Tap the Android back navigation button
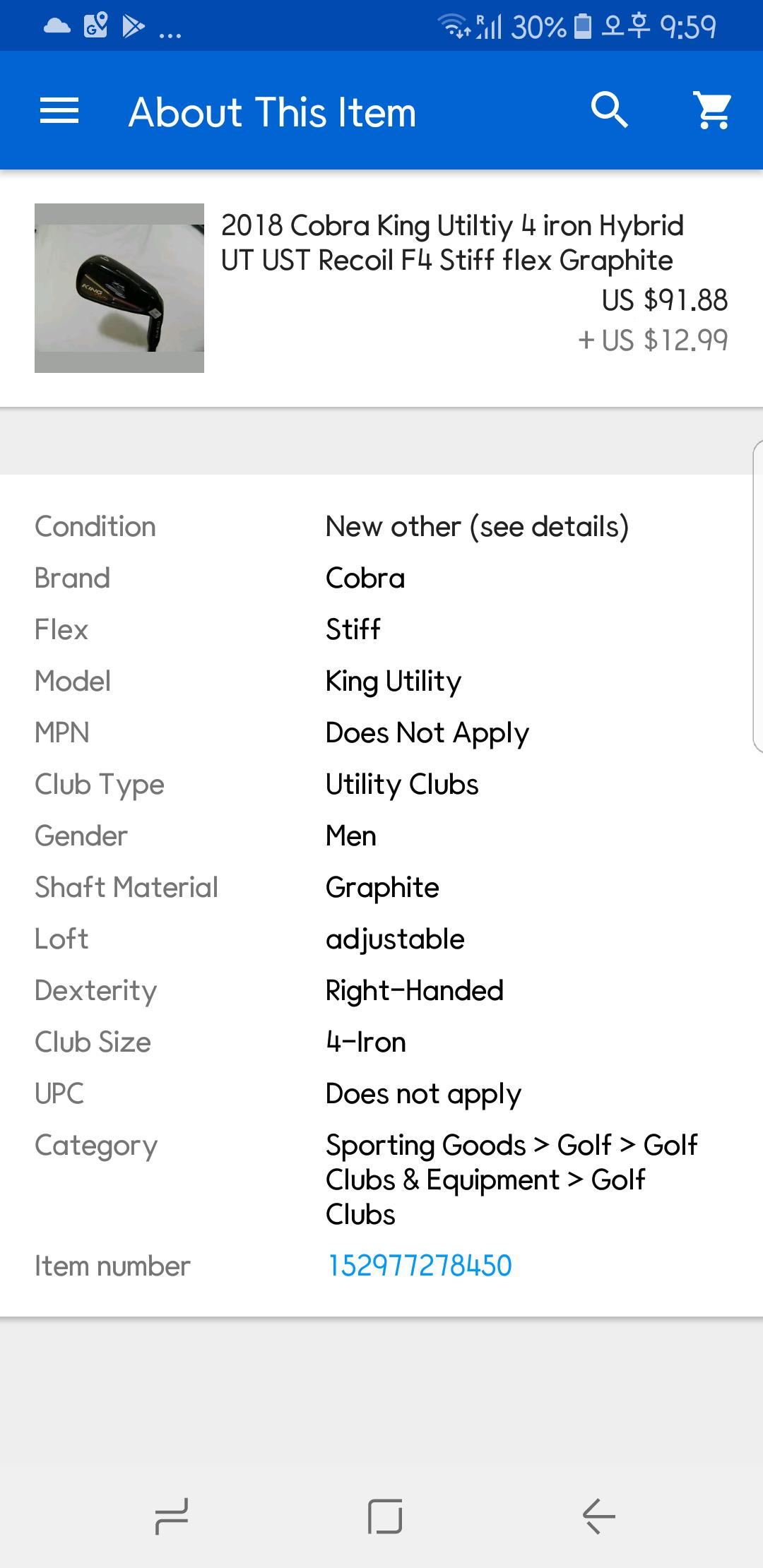 (598, 1516)
